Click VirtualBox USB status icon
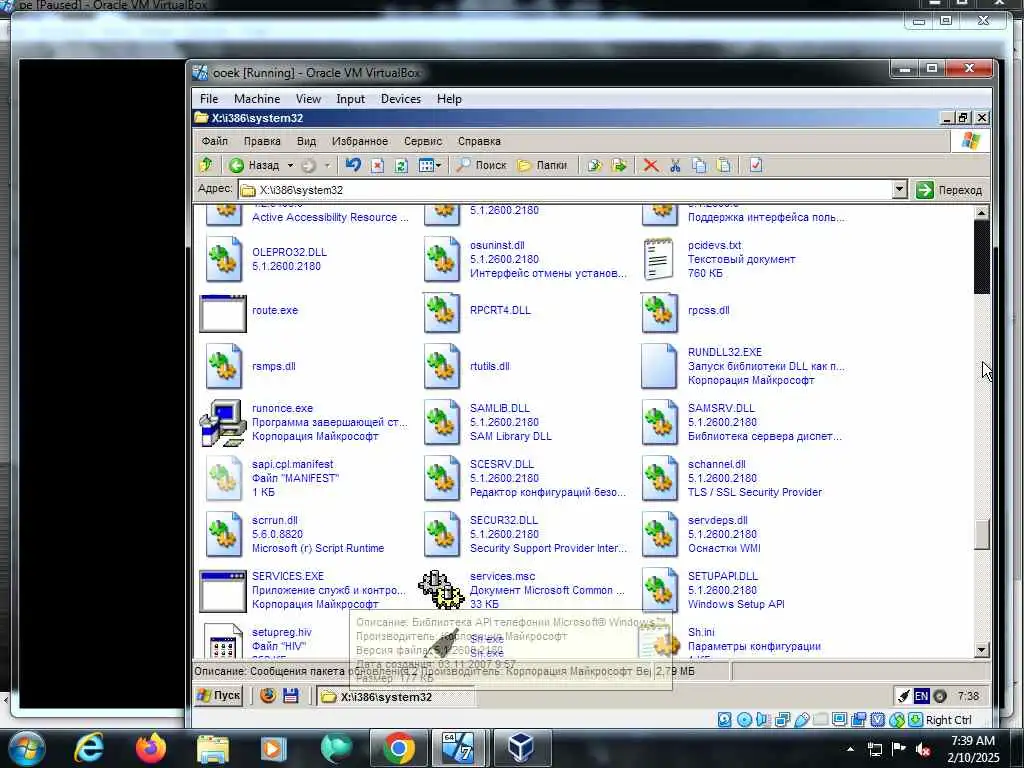 (x=801, y=720)
